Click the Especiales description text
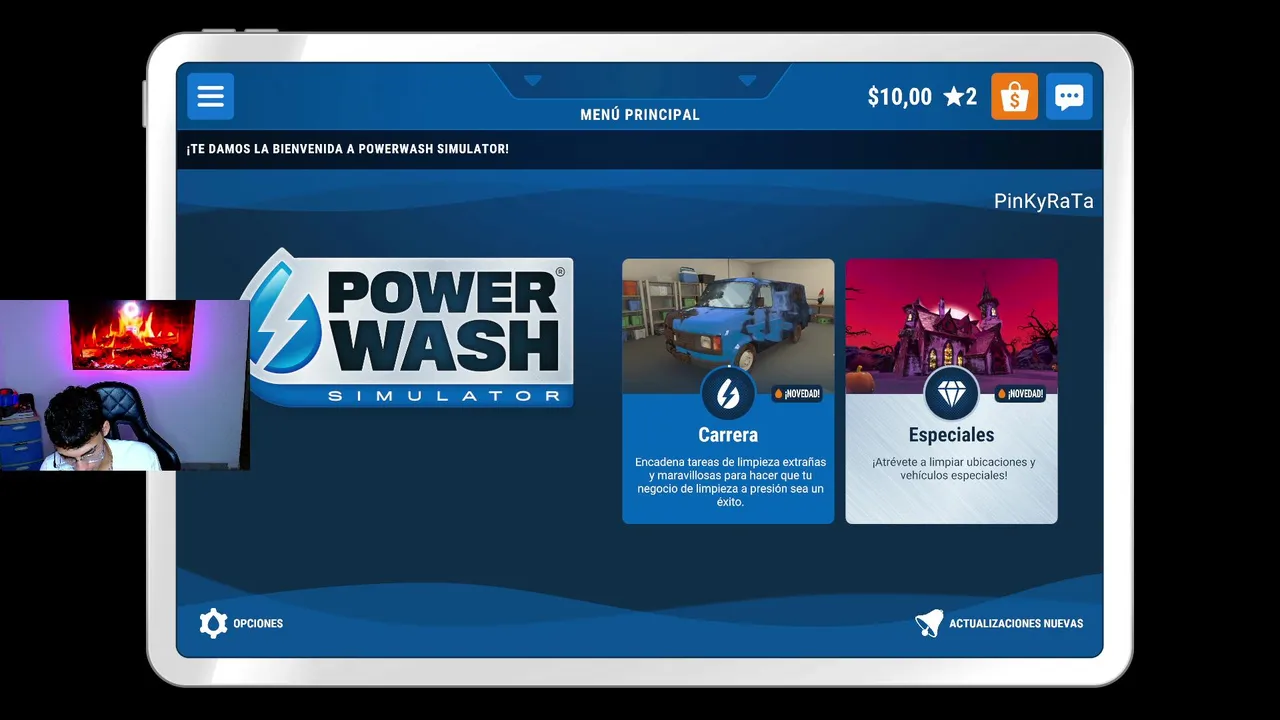 click(x=953, y=469)
